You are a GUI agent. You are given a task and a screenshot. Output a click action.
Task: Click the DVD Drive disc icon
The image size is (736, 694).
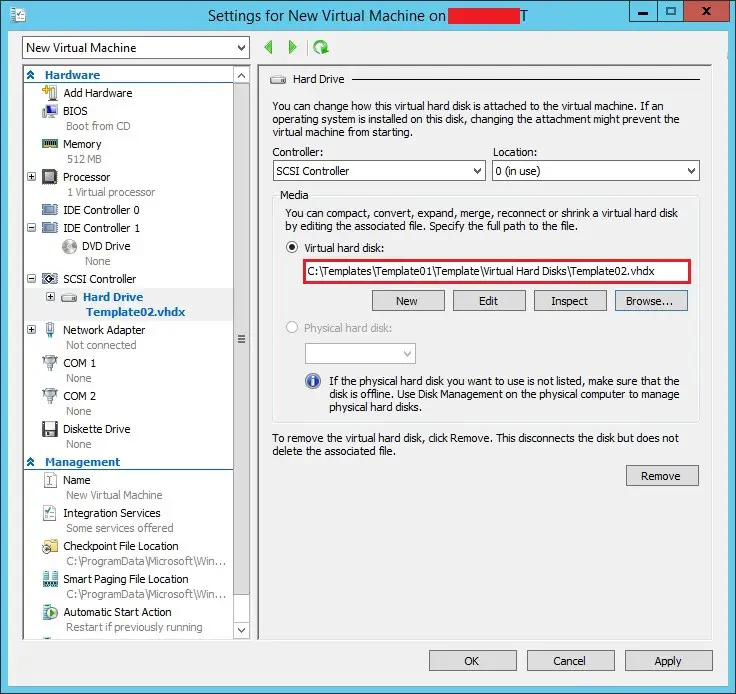pyautogui.click(x=69, y=246)
